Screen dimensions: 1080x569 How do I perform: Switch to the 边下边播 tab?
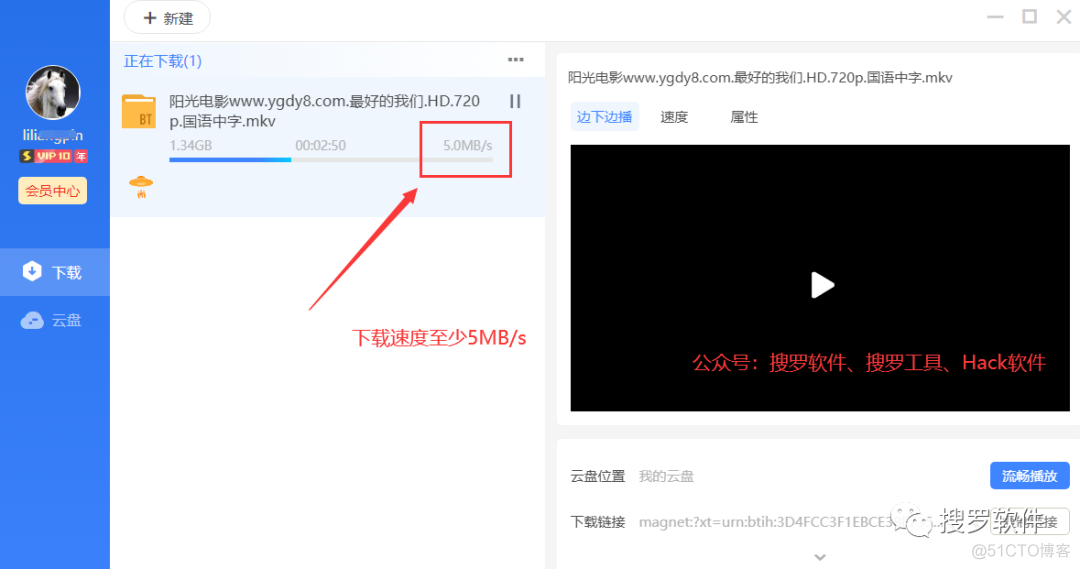(x=604, y=117)
